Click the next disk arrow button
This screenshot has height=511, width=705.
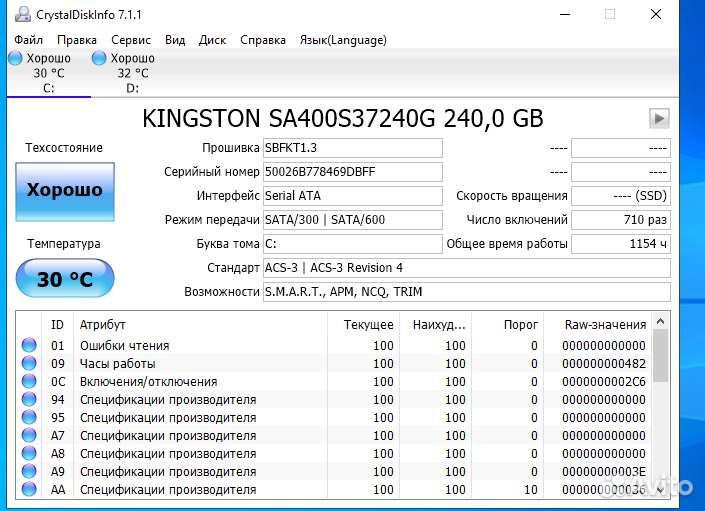click(x=659, y=119)
